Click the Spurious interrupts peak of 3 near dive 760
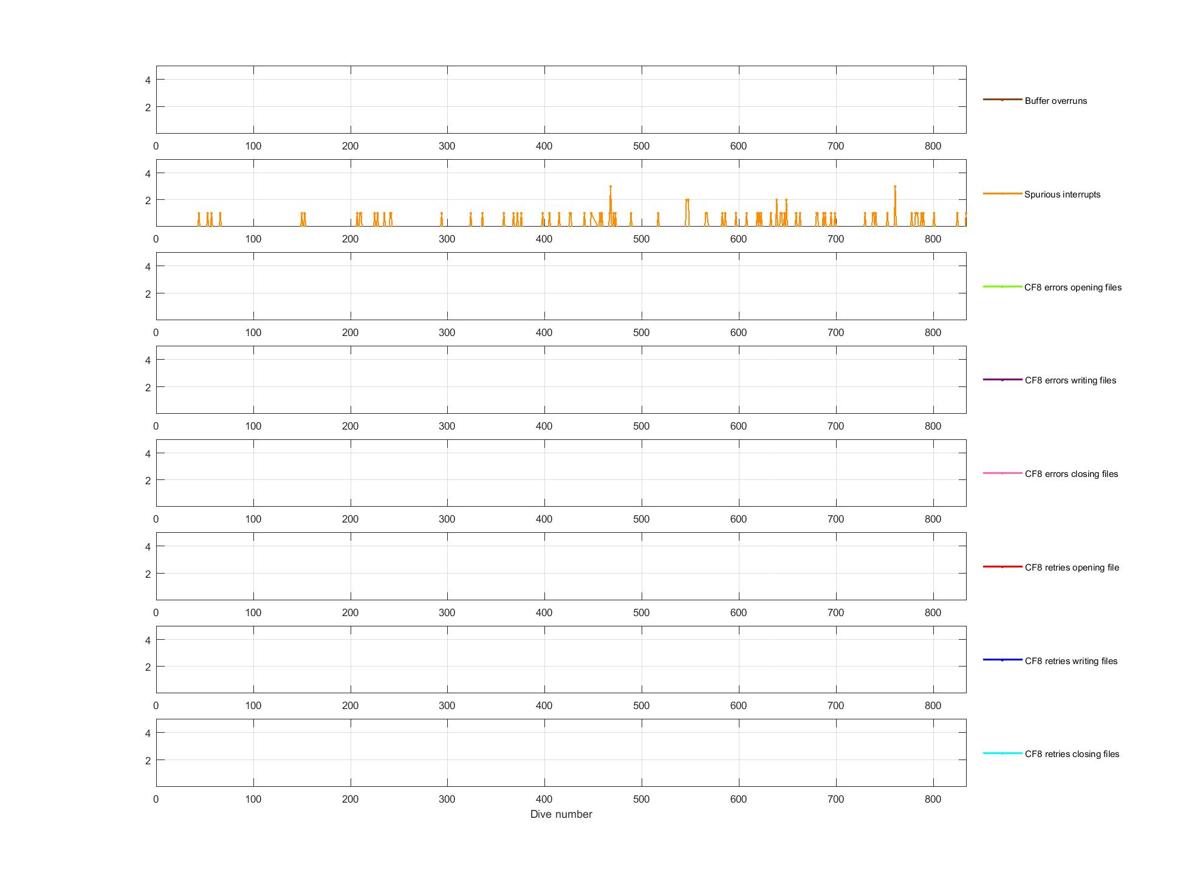 tap(894, 187)
